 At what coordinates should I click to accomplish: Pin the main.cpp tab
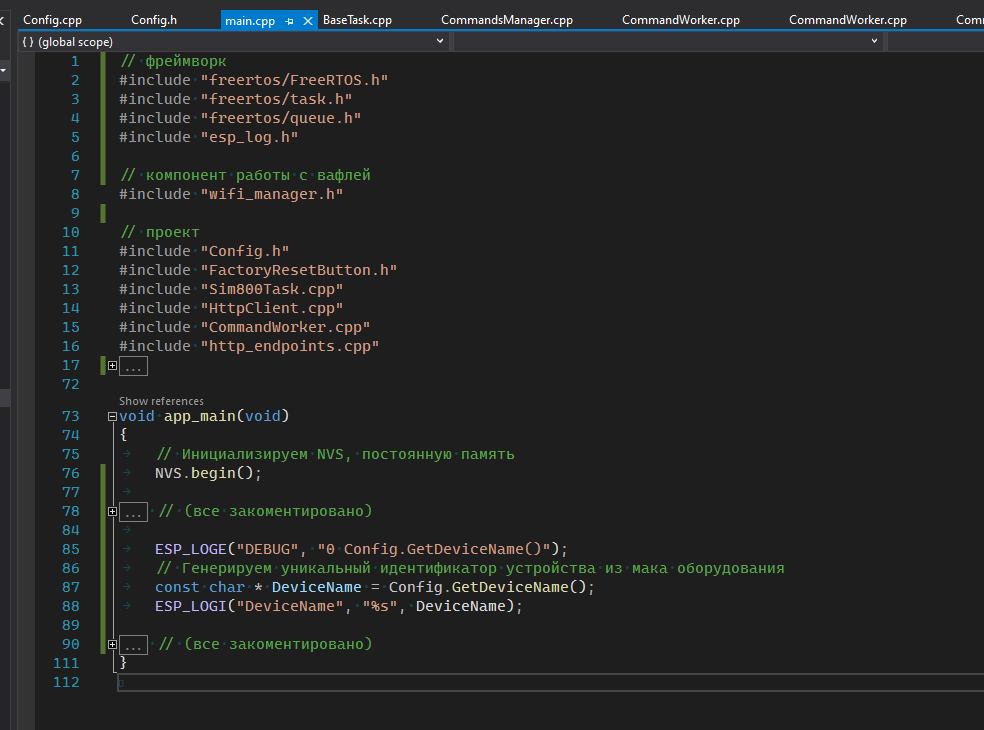289,20
